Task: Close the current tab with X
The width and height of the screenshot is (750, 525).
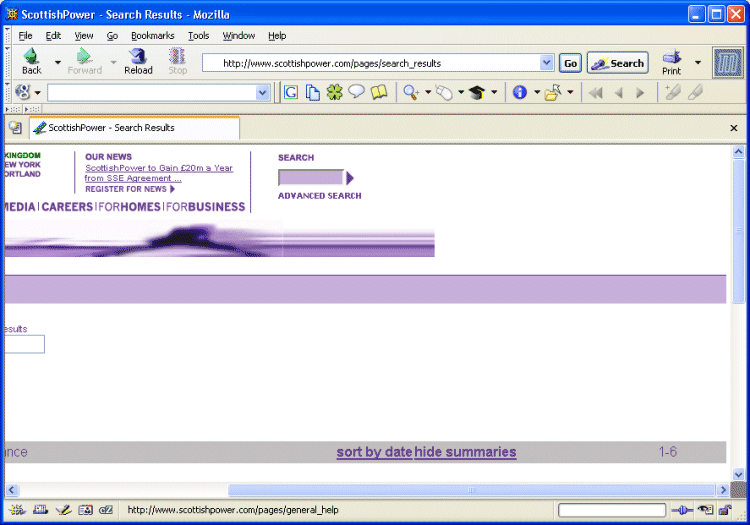Action: click(734, 128)
